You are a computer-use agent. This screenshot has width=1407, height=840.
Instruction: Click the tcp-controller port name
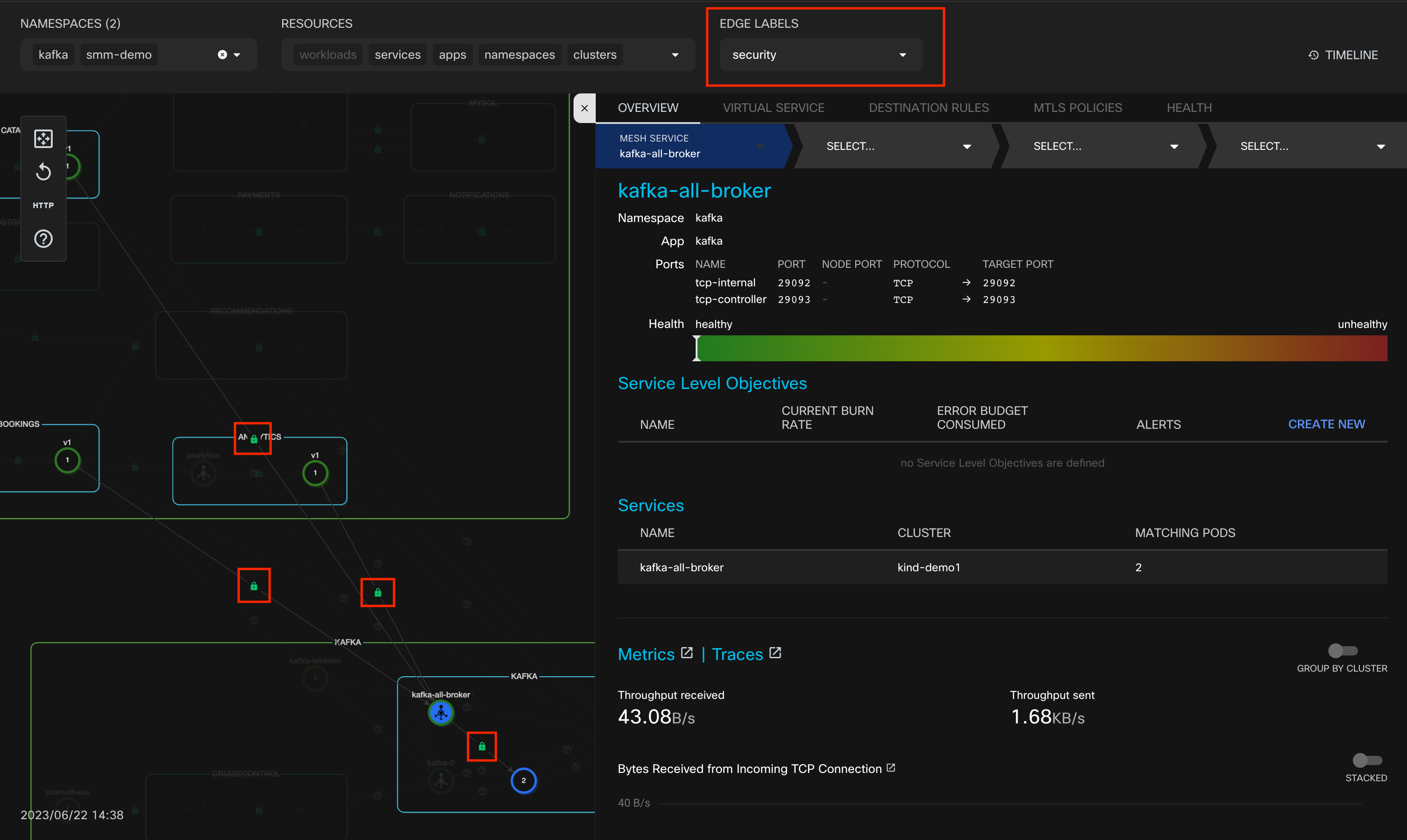731,299
